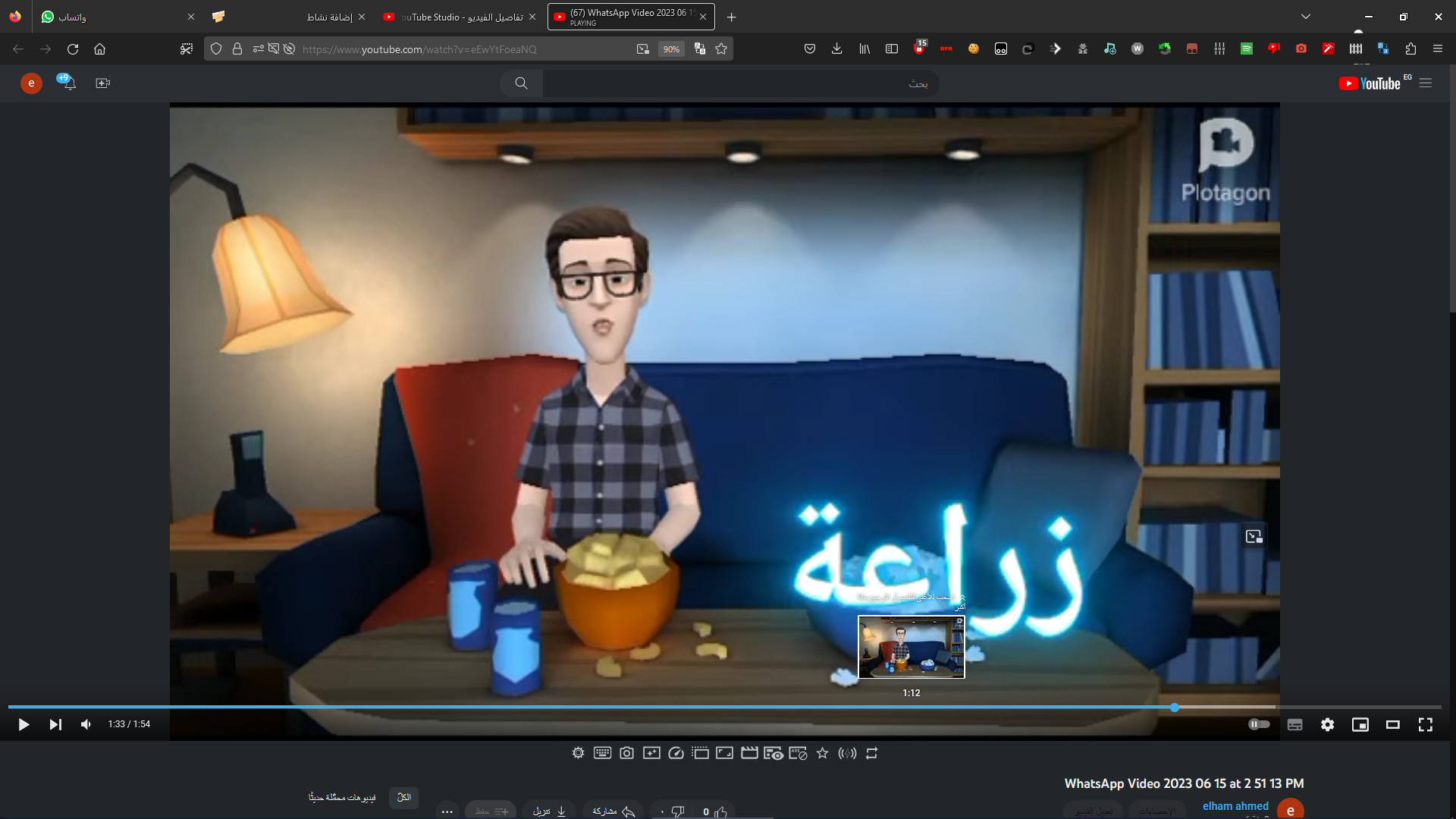Click the clapperboard icon below video
Image resolution: width=1456 pixels, height=819 pixels.
[749, 753]
